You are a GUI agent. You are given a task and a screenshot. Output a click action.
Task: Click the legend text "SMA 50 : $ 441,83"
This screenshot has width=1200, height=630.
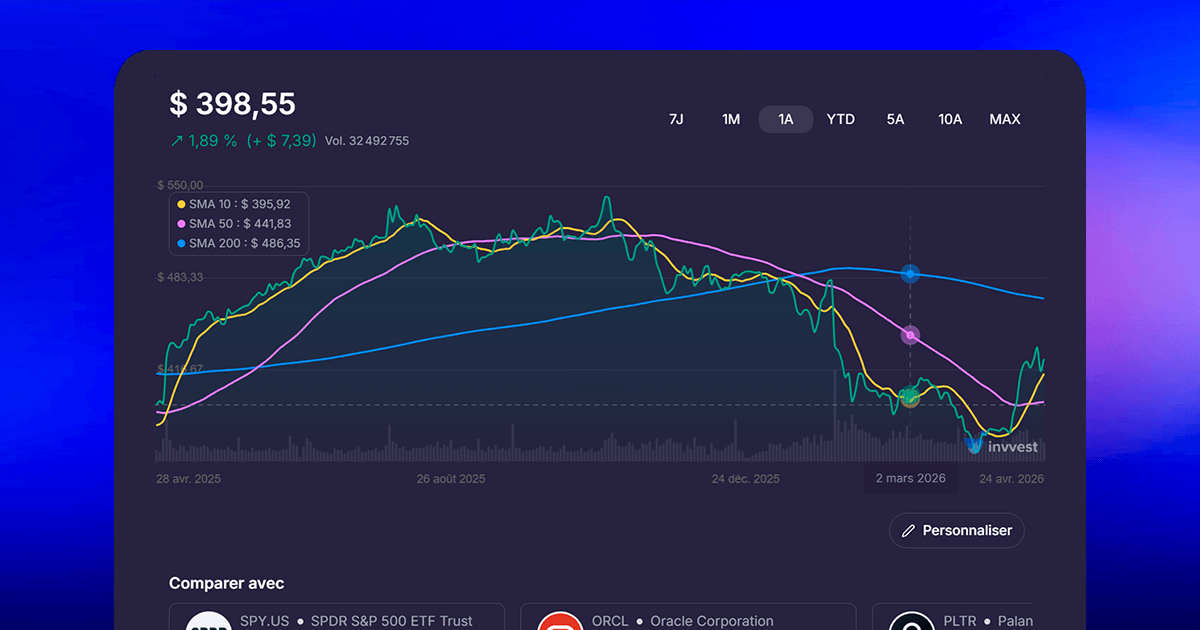pyautogui.click(x=240, y=224)
